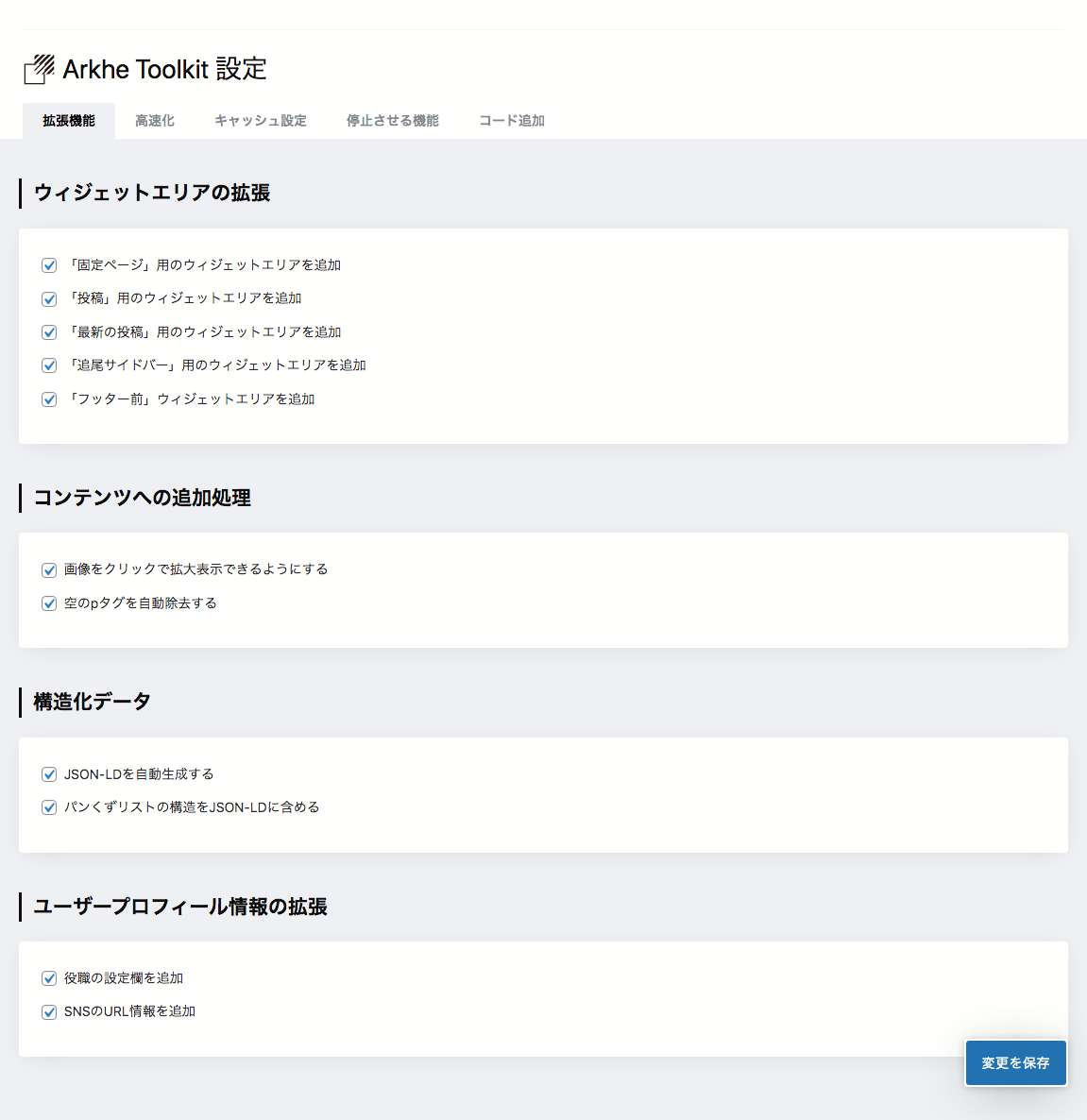Disable JSON-LDを自動生成する option
Image resolution: width=1087 pixels, height=1120 pixels.
click(49, 774)
